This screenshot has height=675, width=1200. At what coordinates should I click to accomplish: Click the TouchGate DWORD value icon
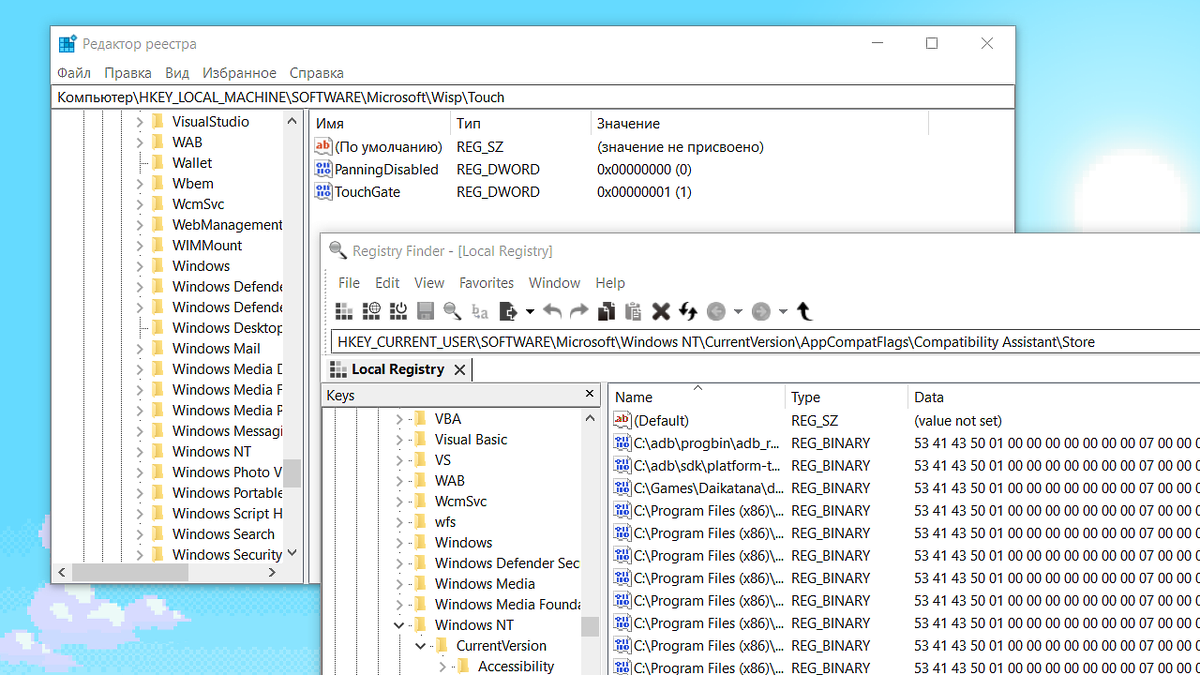[323, 192]
